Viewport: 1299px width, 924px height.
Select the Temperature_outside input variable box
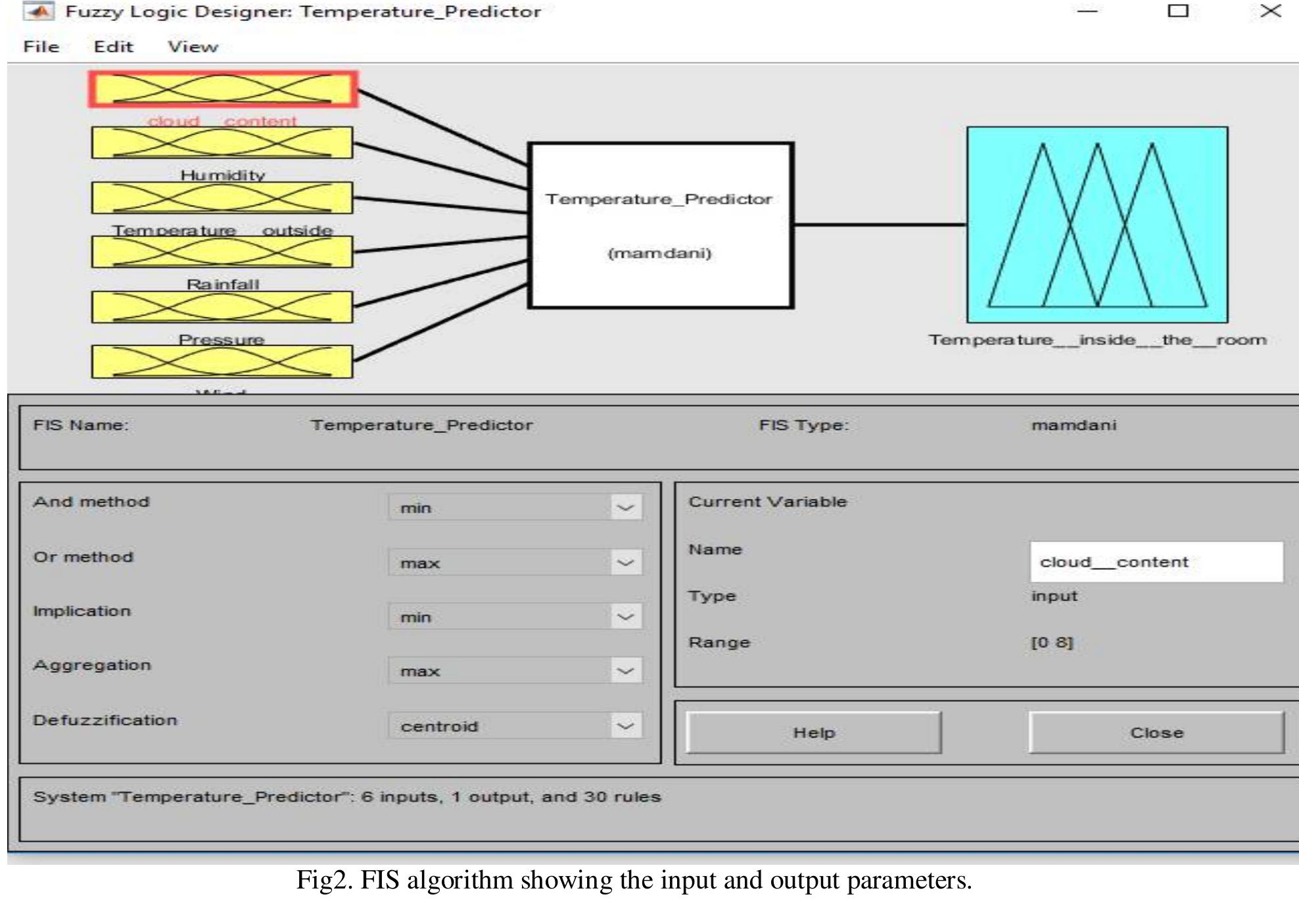[222, 198]
